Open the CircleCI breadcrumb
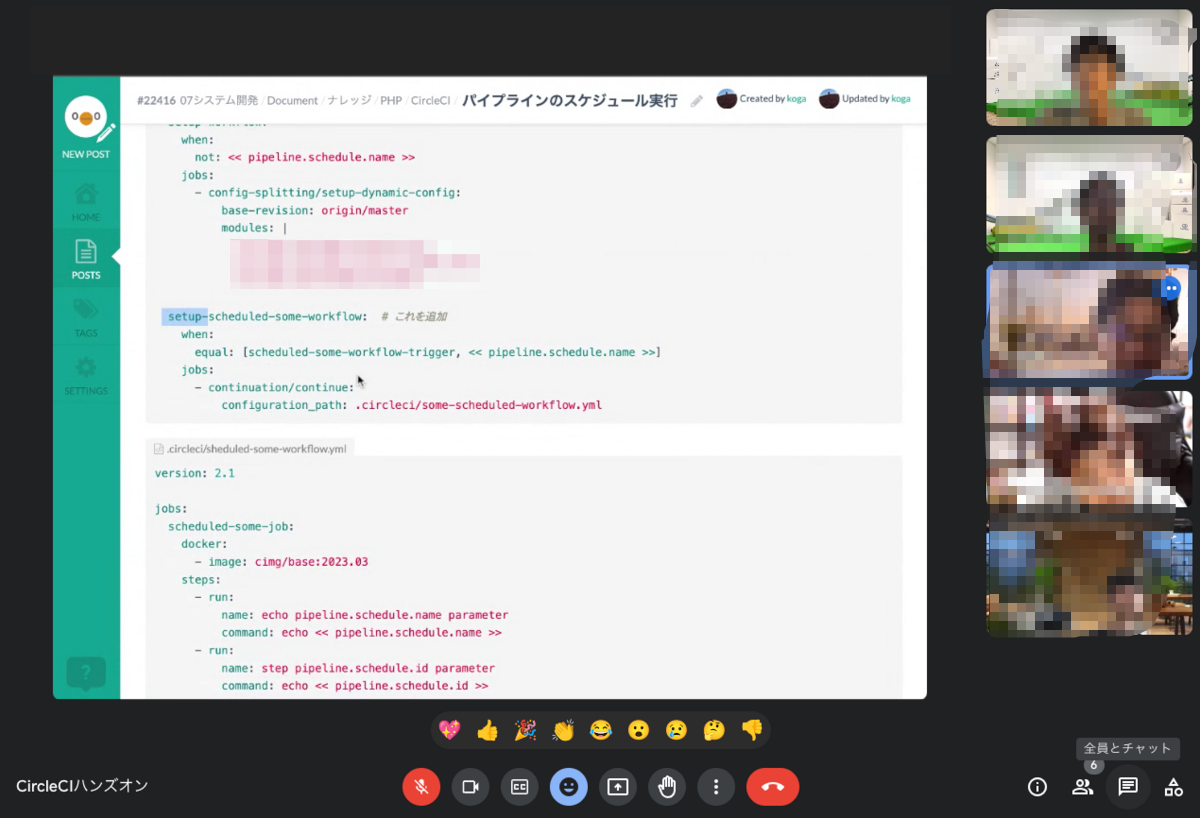 point(431,100)
